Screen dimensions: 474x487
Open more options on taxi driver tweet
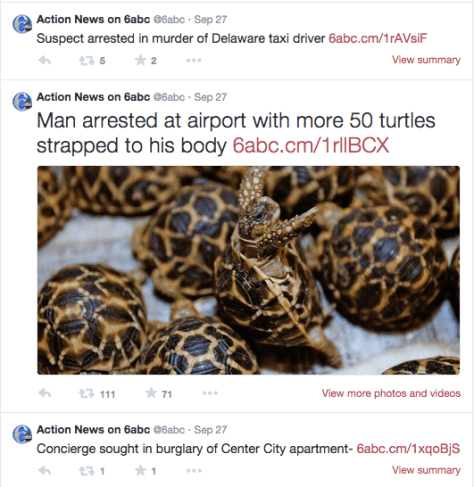[x=194, y=60]
